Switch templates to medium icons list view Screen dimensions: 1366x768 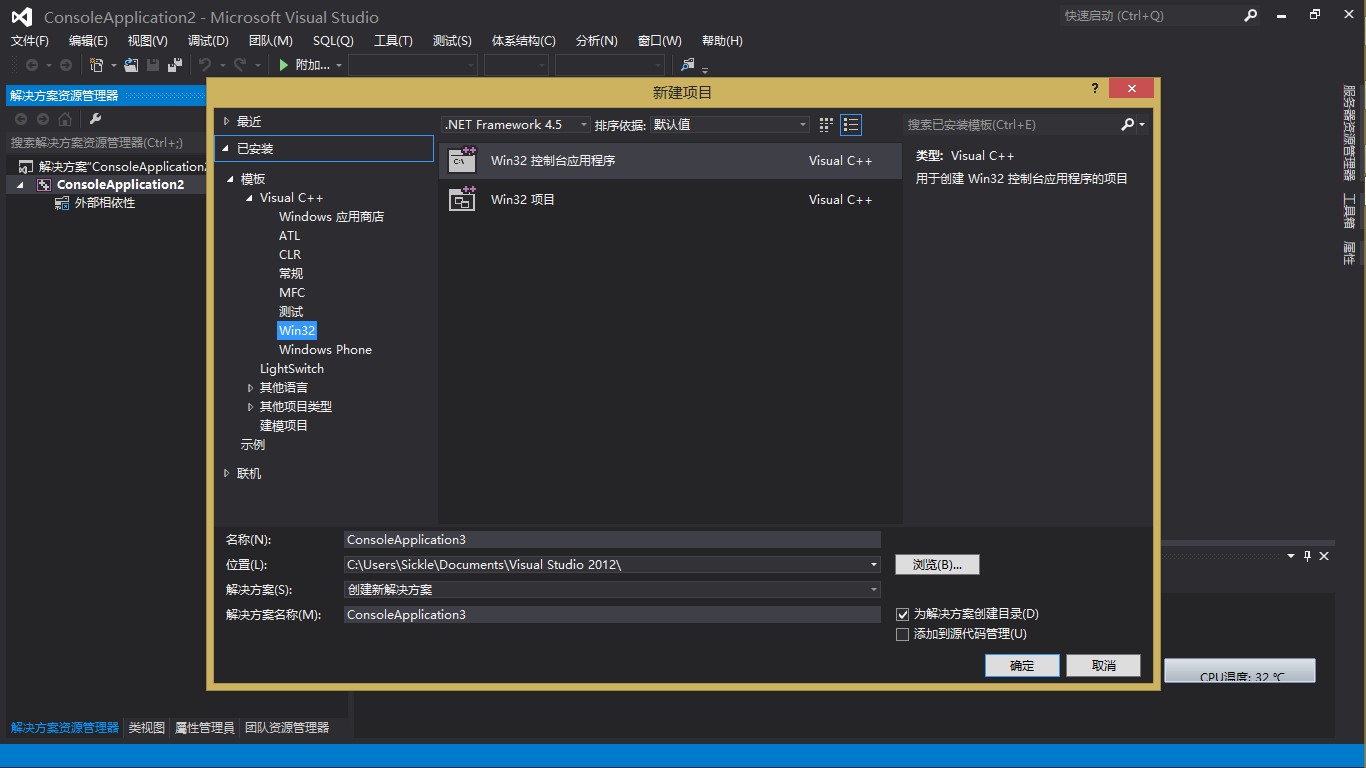tap(851, 125)
